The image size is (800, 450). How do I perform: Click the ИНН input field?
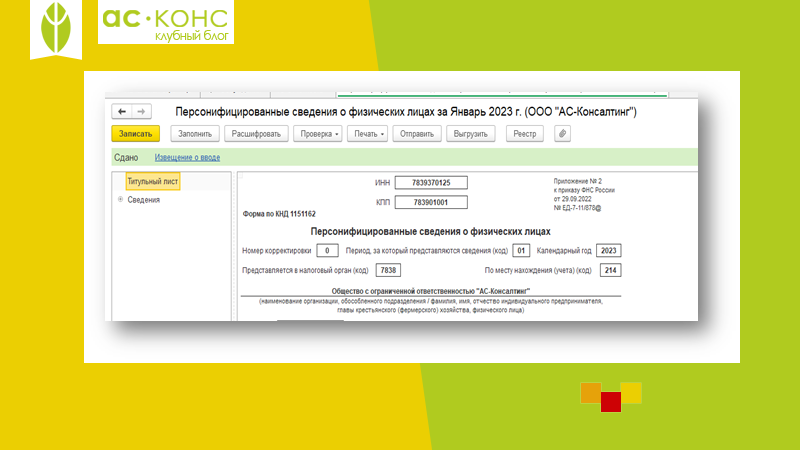click(x=431, y=183)
